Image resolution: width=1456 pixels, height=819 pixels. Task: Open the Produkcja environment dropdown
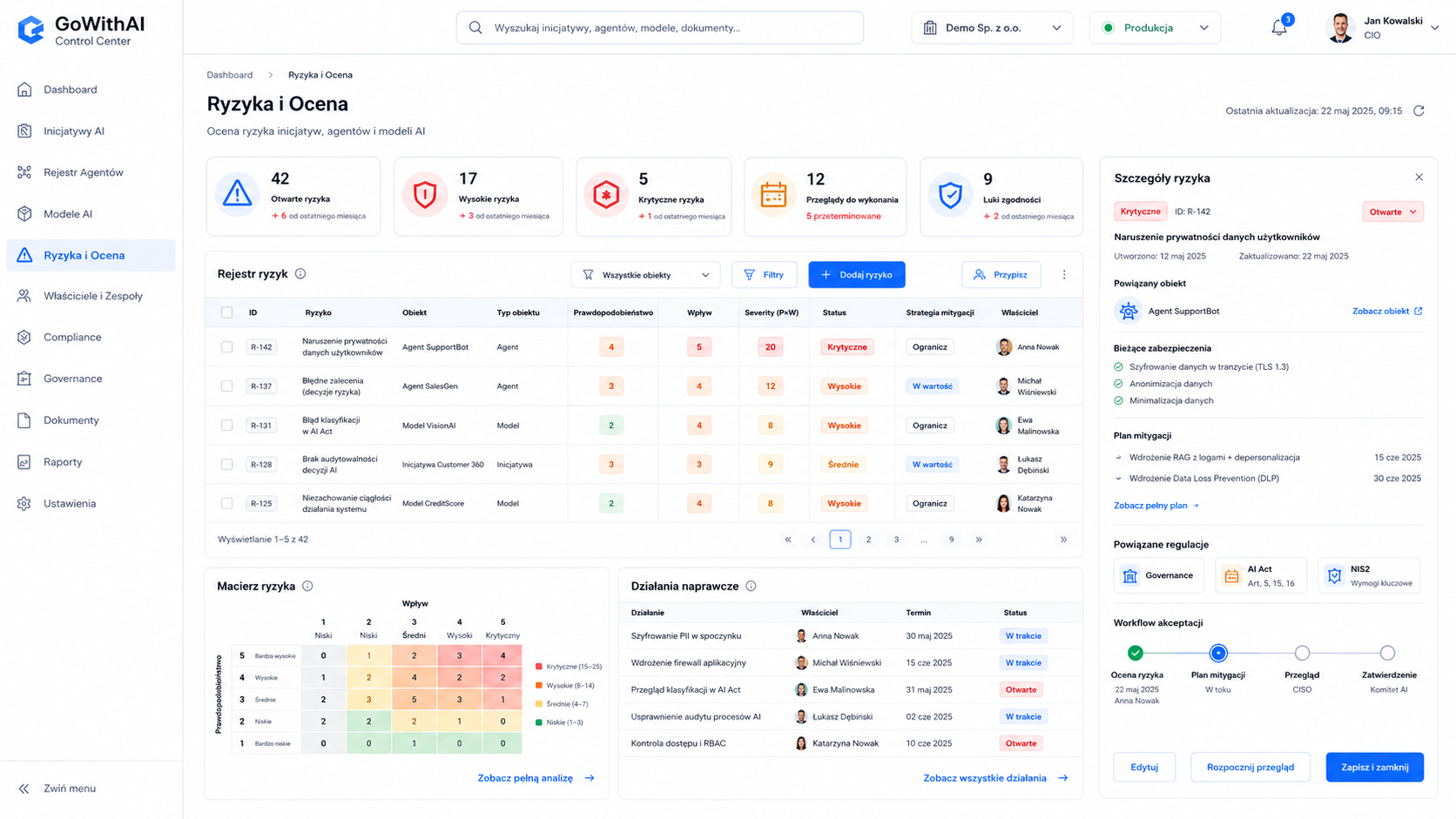(1155, 28)
